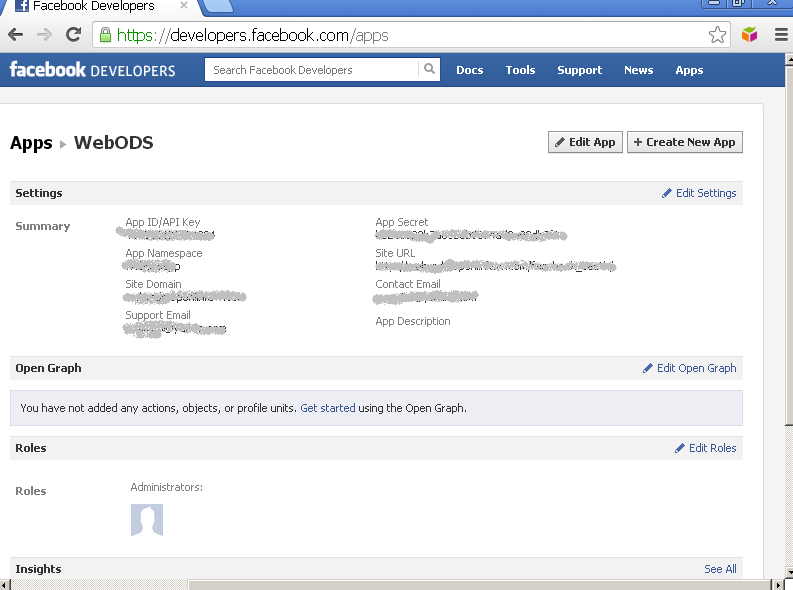Screen dimensions: 793x590
Task: Click the search magnifier icon
Action: point(429,70)
